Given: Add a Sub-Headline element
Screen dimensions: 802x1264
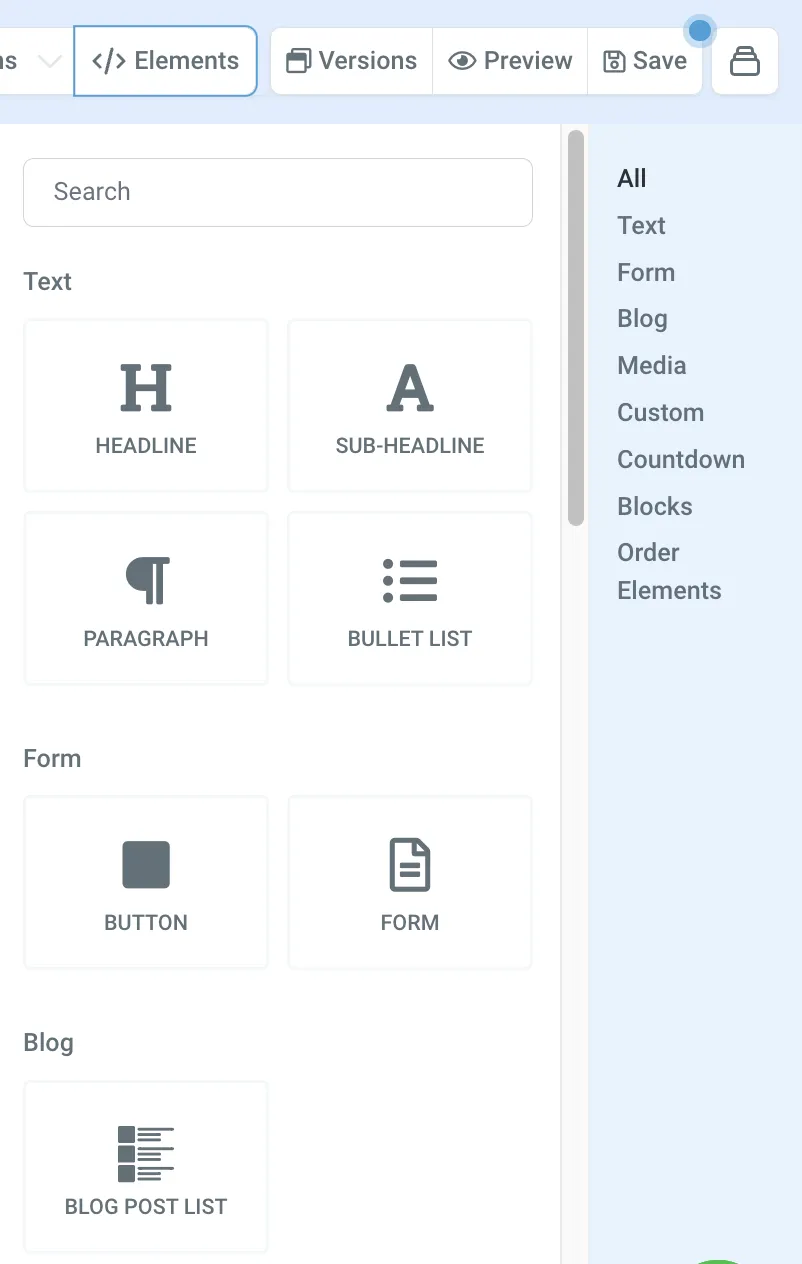Looking at the screenshot, I should 410,406.
